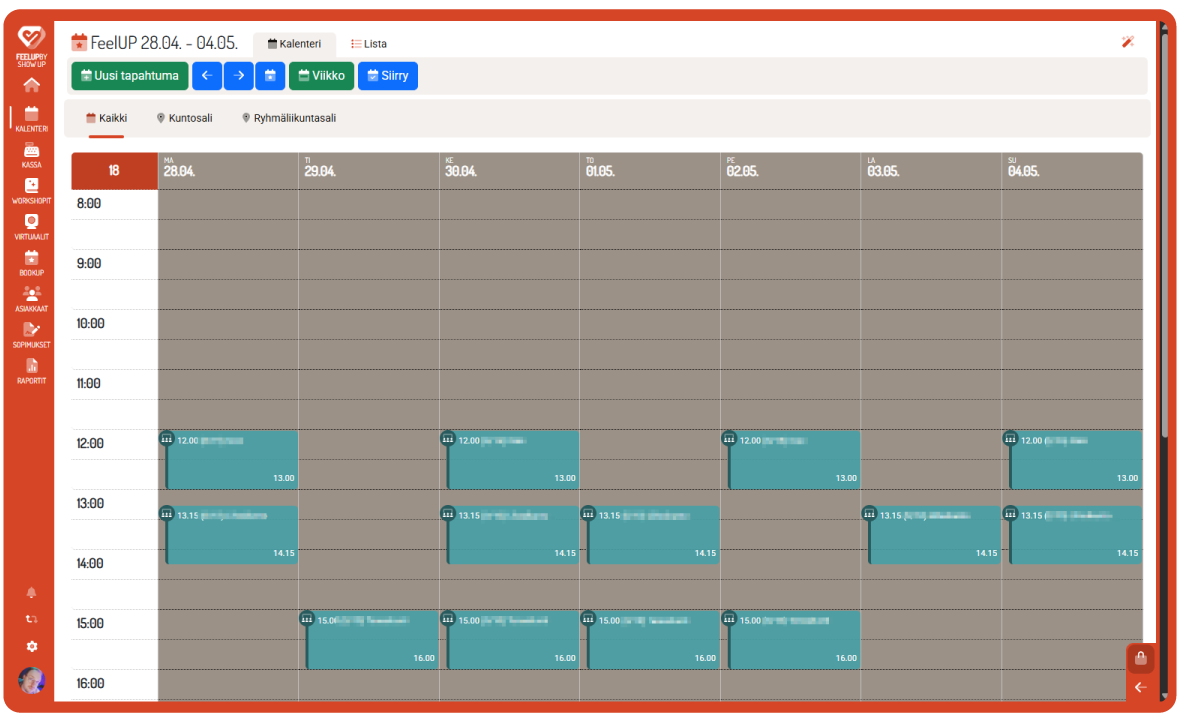The image size is (1180, 722).
Task: Go to next week with right arrow
Action: pos(238,76)
